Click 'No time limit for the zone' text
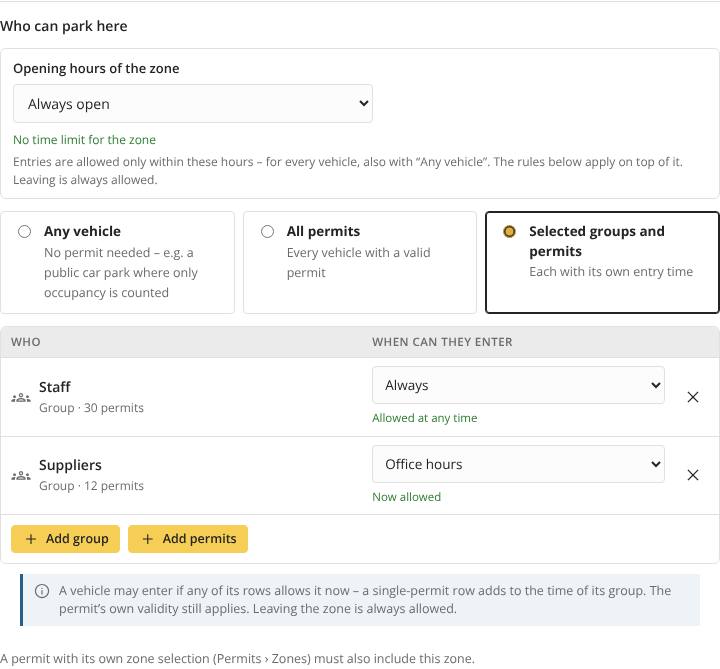 [84, 140]
